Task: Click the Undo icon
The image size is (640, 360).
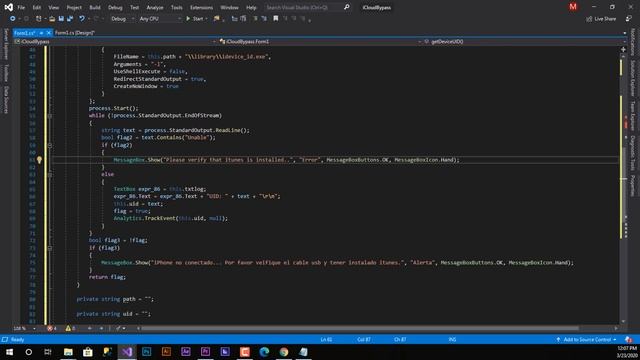Action: pos(82,19)
